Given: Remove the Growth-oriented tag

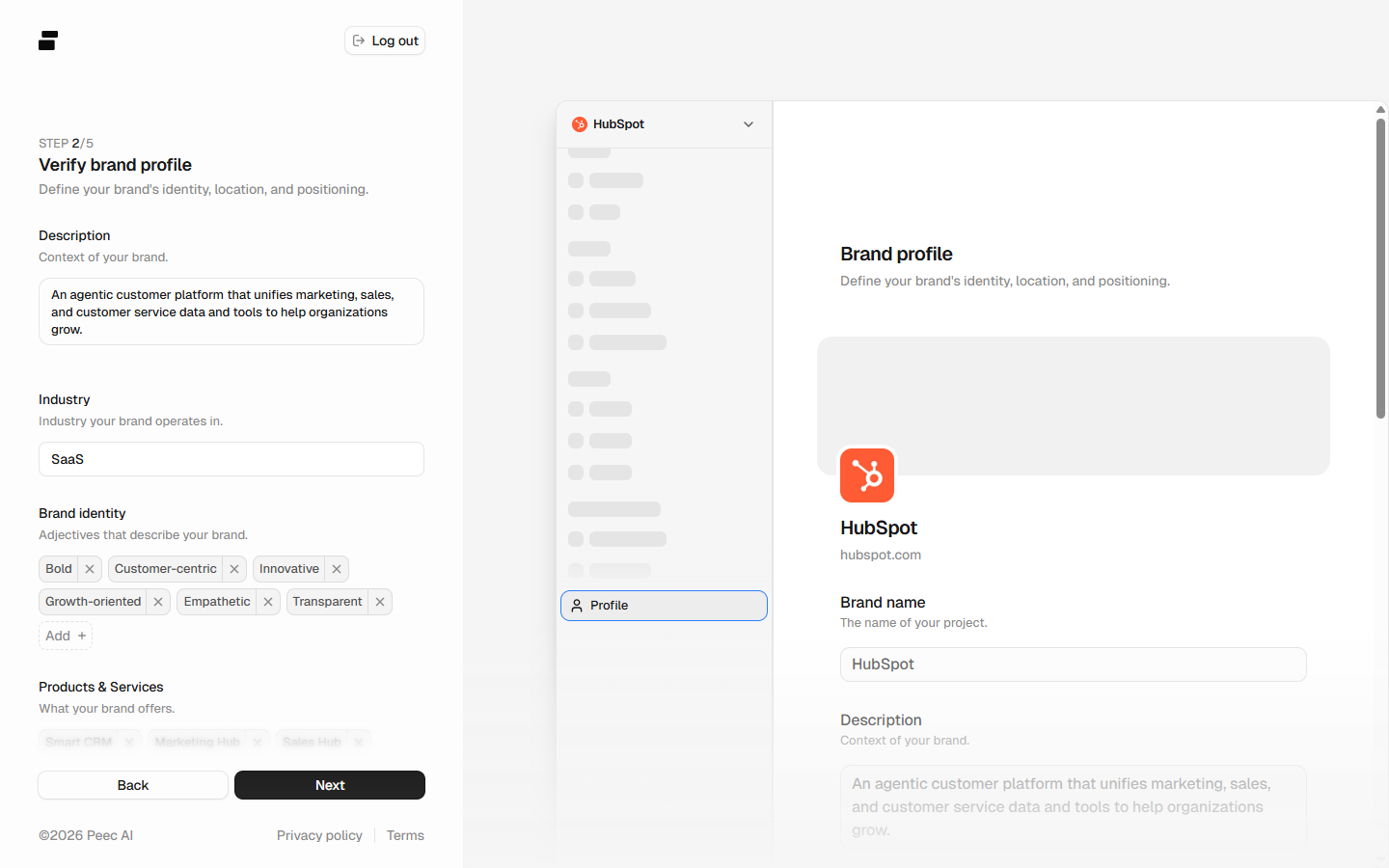Looking at the screenshot, I should click(158, 602).
